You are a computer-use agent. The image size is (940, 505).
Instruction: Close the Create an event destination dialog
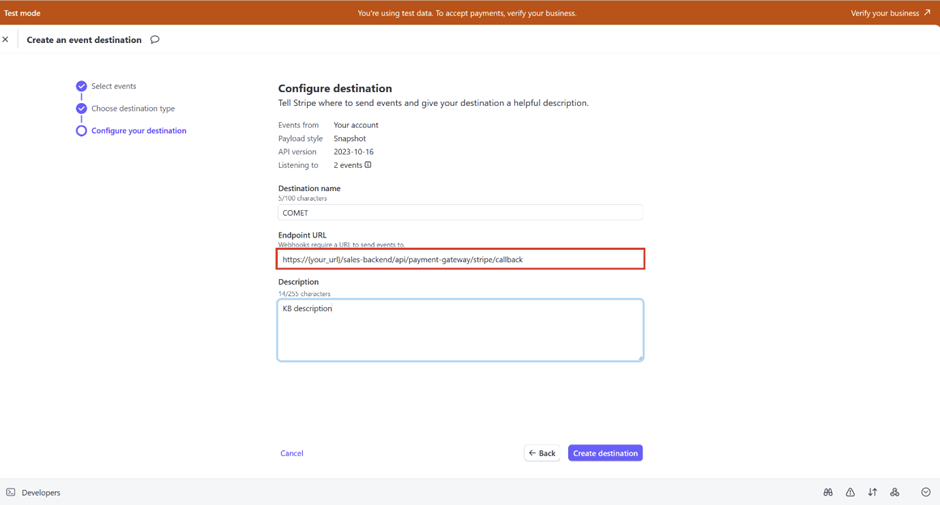point(6,40)
